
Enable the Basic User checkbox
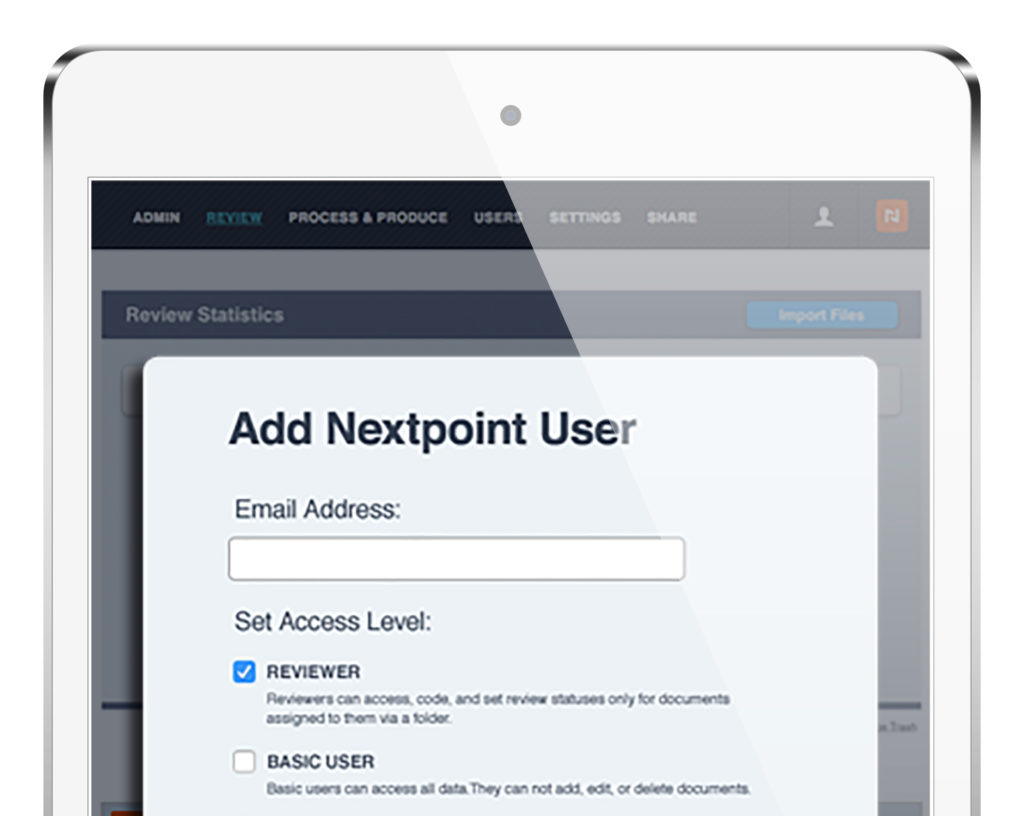tap(243, 761)
